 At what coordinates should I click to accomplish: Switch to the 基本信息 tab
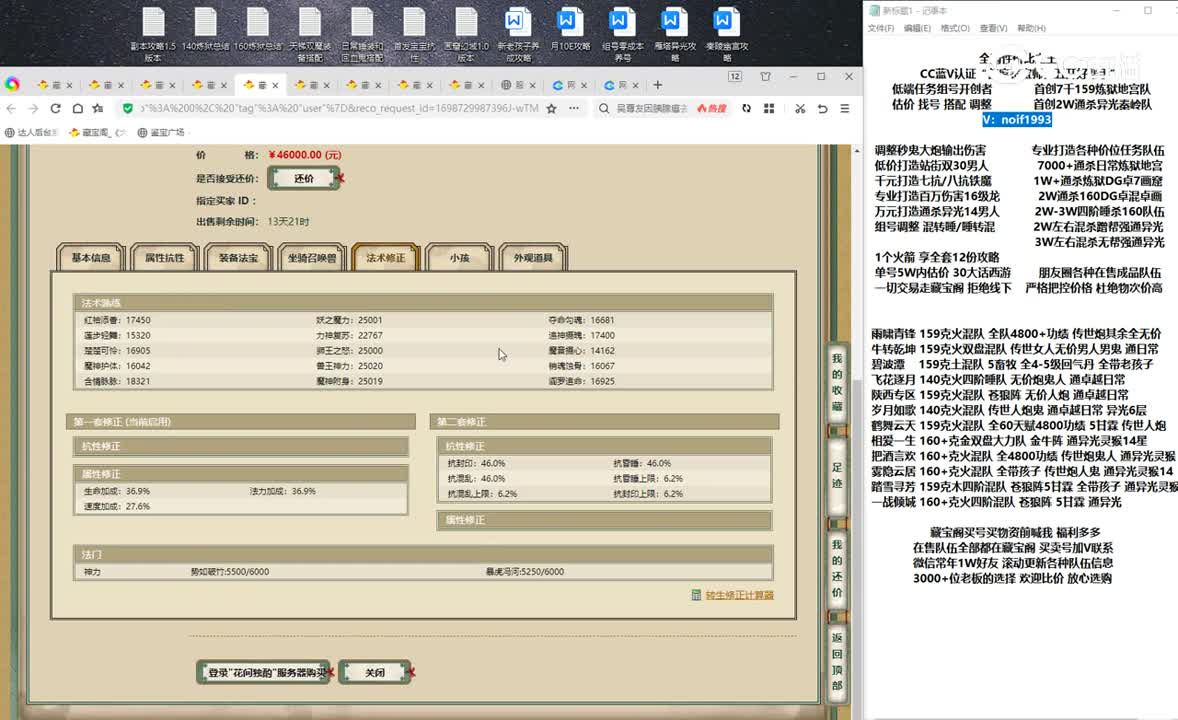click(91, 257)
